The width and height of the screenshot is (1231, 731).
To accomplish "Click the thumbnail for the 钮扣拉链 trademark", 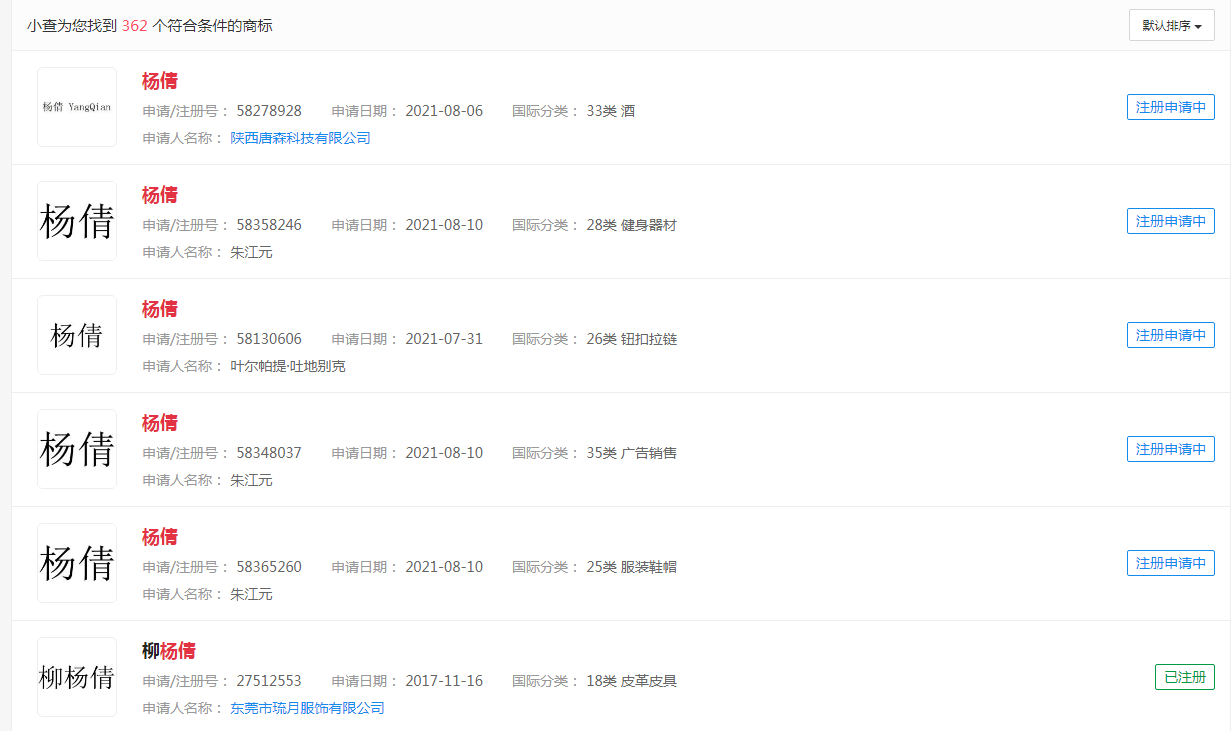I will pos(77,335).
